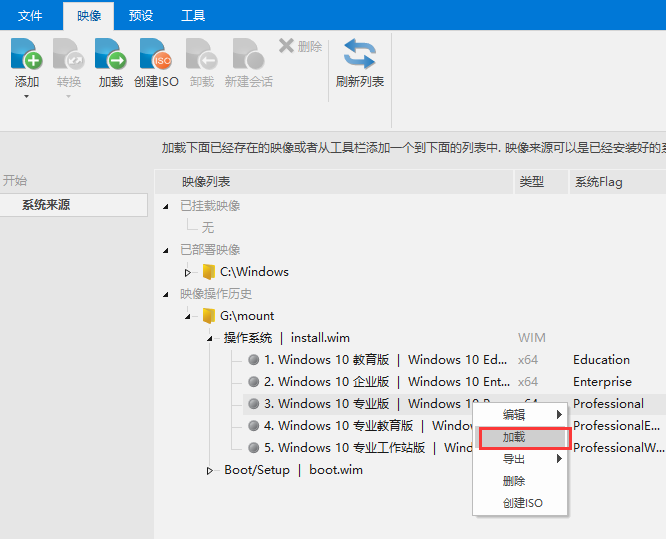
Task: Click the 开始 sidebar heading
Action: pos(15,181)
